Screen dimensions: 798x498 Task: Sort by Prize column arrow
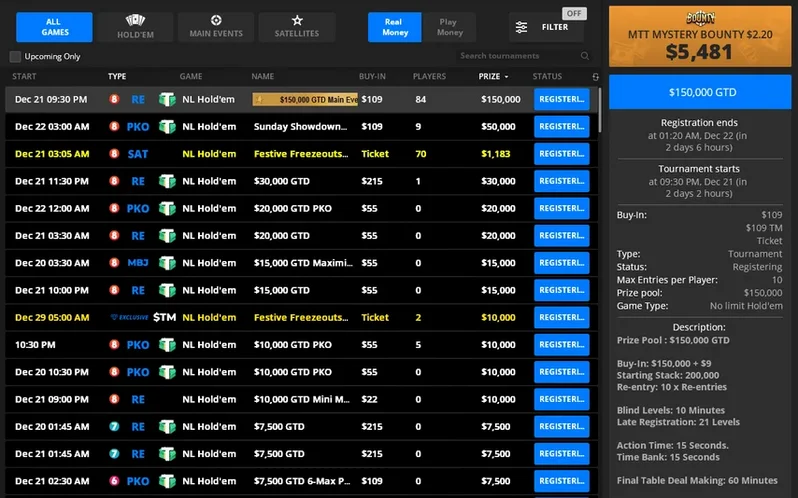click(506, 76)
